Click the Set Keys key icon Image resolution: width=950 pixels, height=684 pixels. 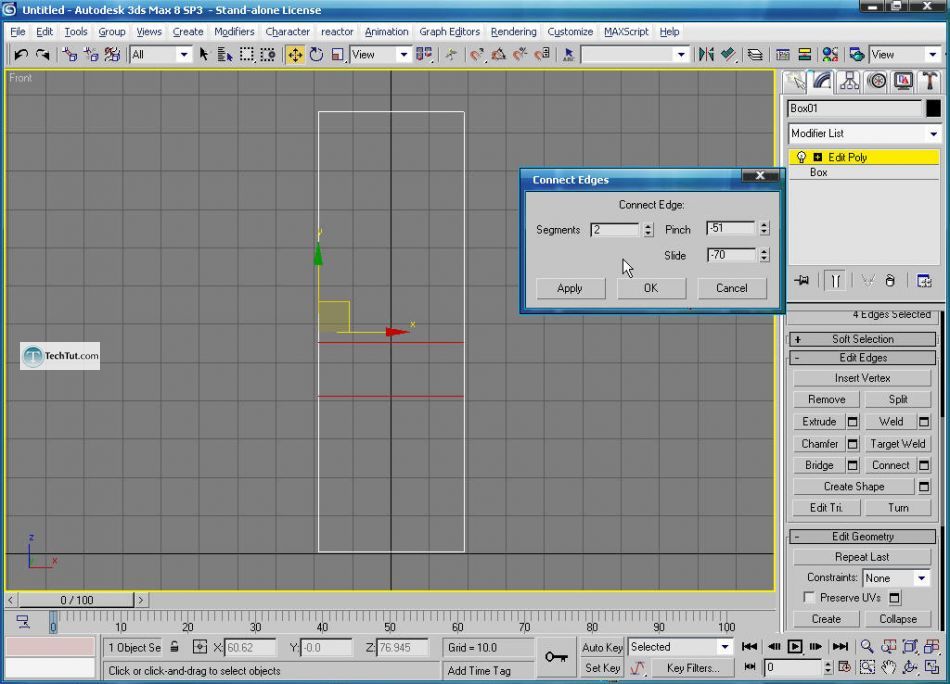pos(556,657)
